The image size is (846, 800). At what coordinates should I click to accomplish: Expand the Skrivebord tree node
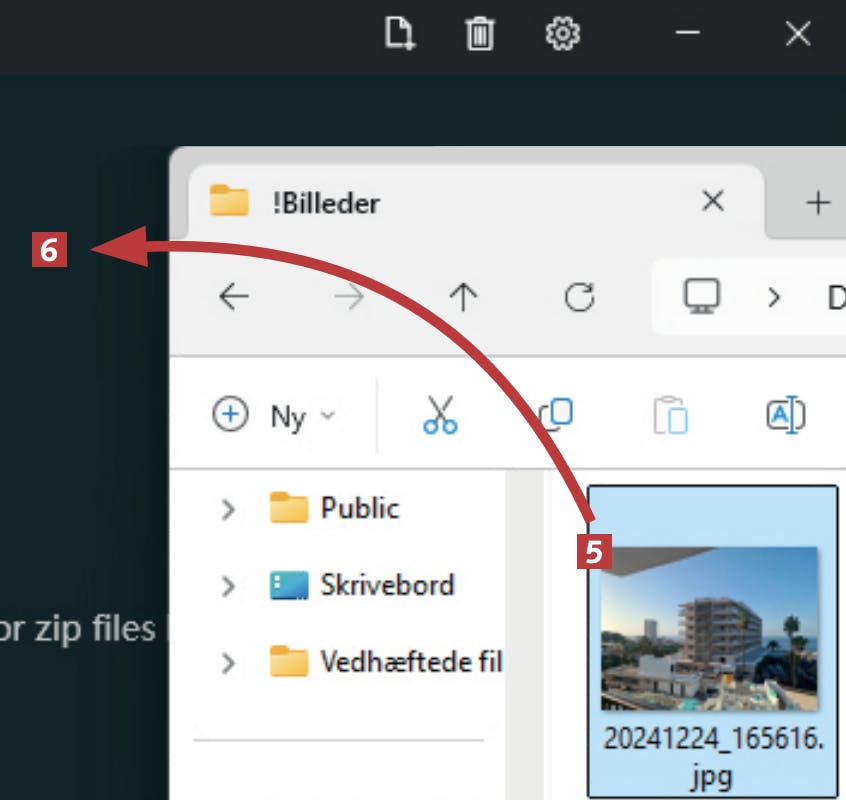[228, 585]
